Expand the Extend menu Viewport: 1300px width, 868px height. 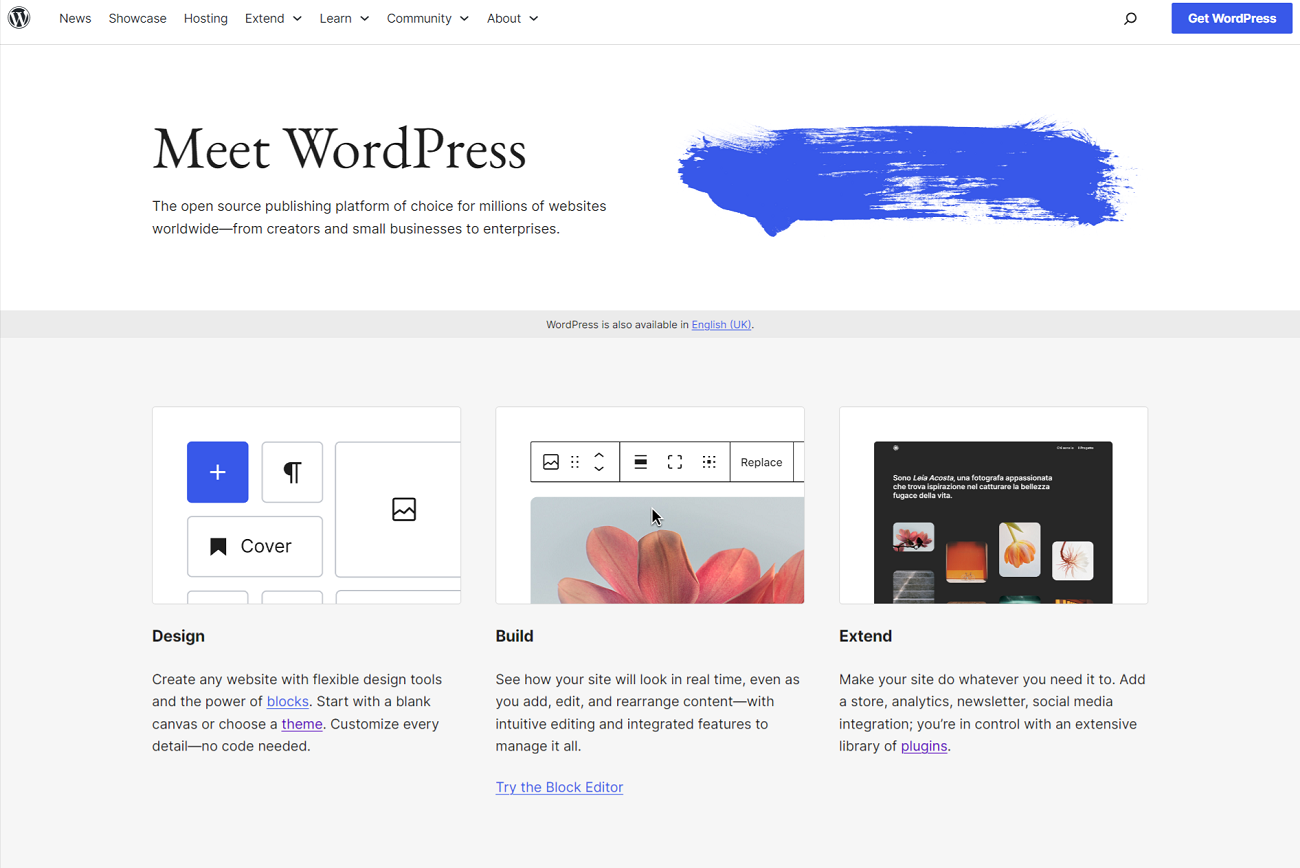[x=273, y=18]
